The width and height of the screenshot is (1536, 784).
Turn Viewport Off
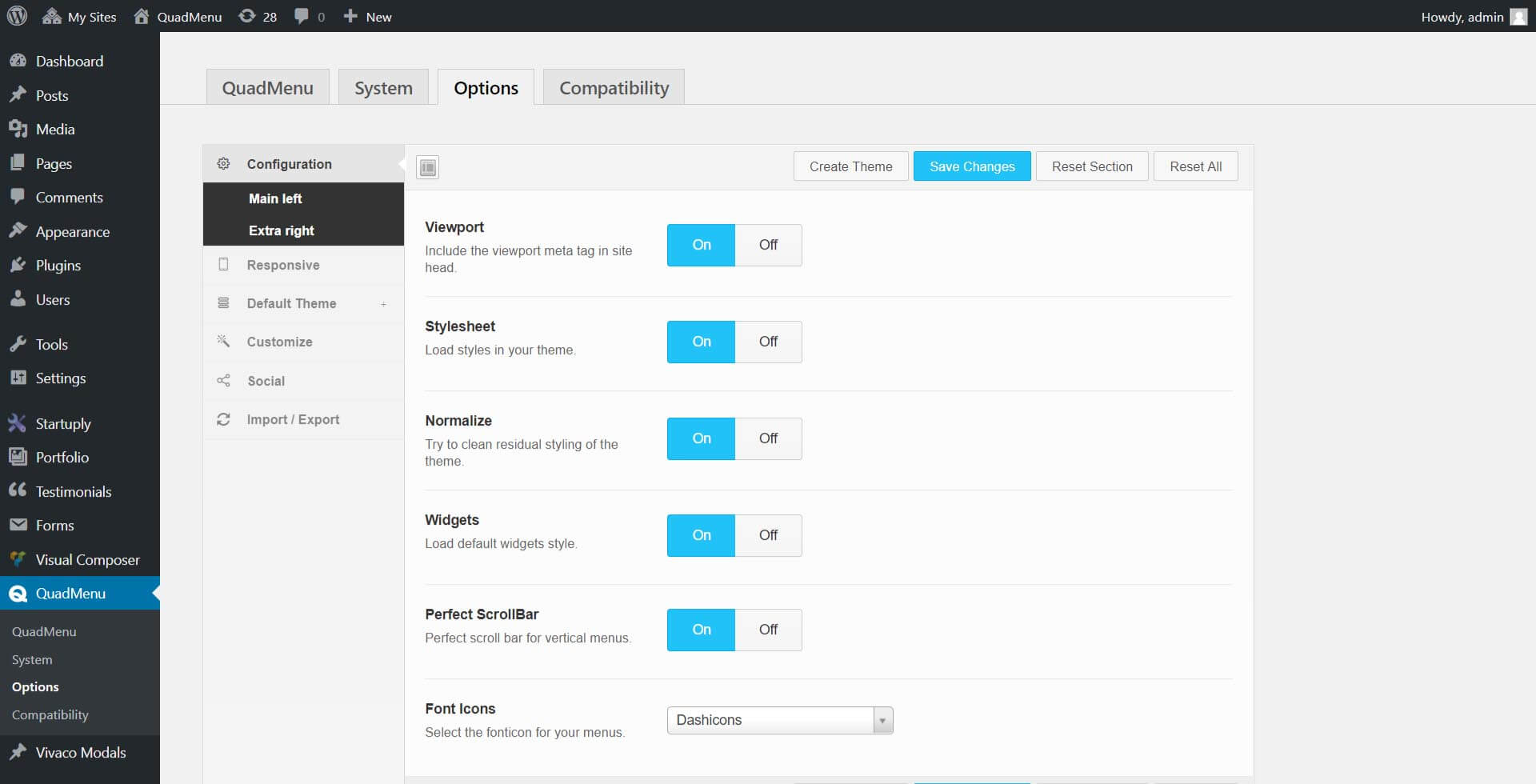tap(768, 245)
